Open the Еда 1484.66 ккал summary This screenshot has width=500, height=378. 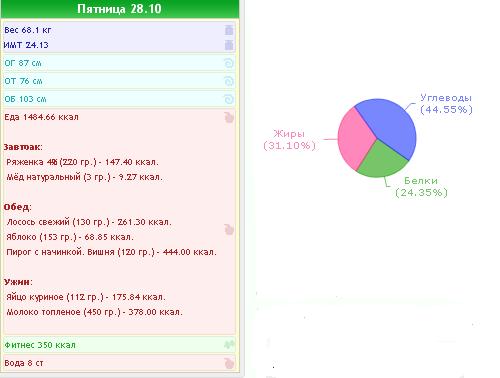[41, 117]
